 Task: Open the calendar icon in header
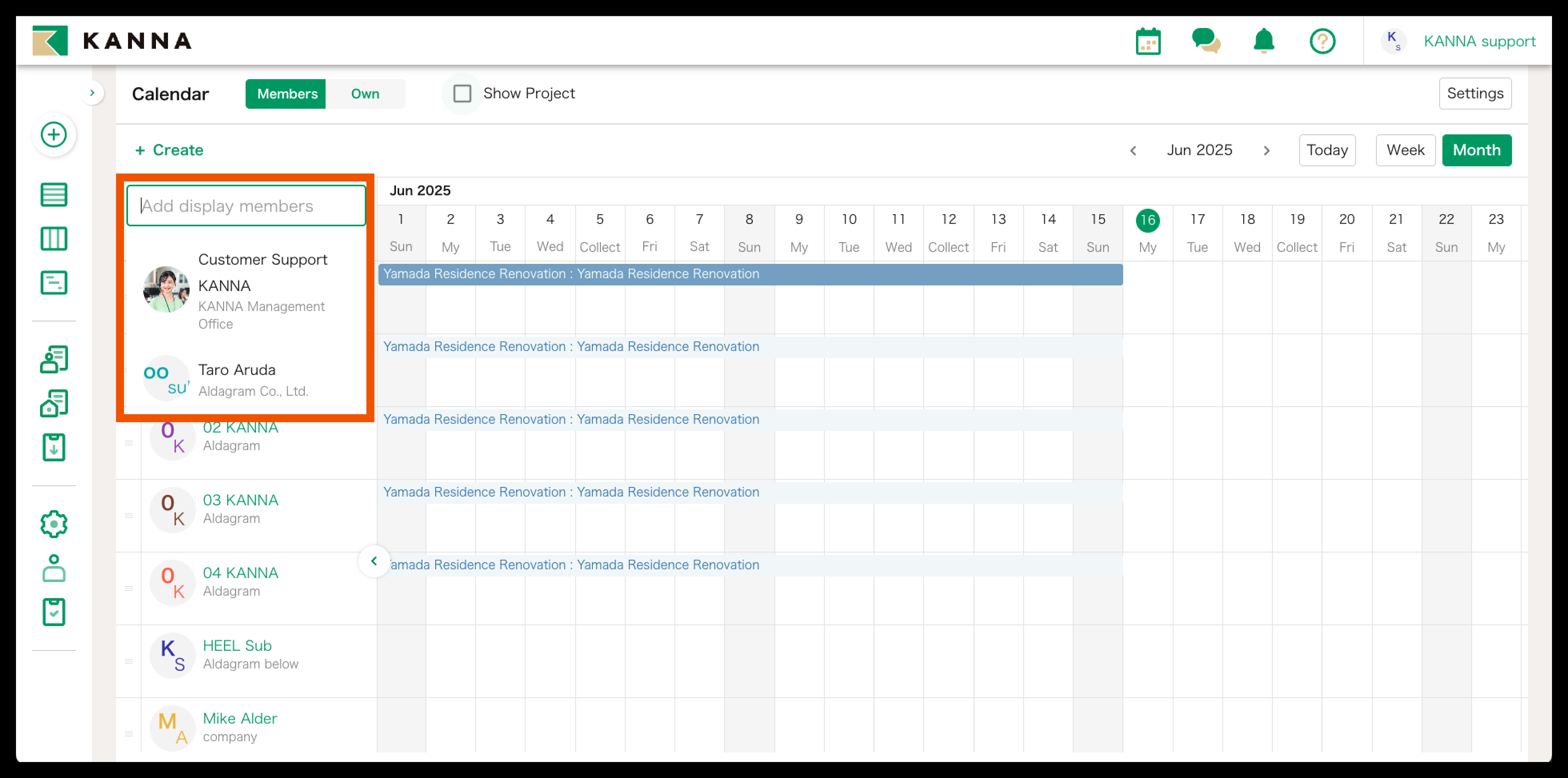[x=1147, y=41]
